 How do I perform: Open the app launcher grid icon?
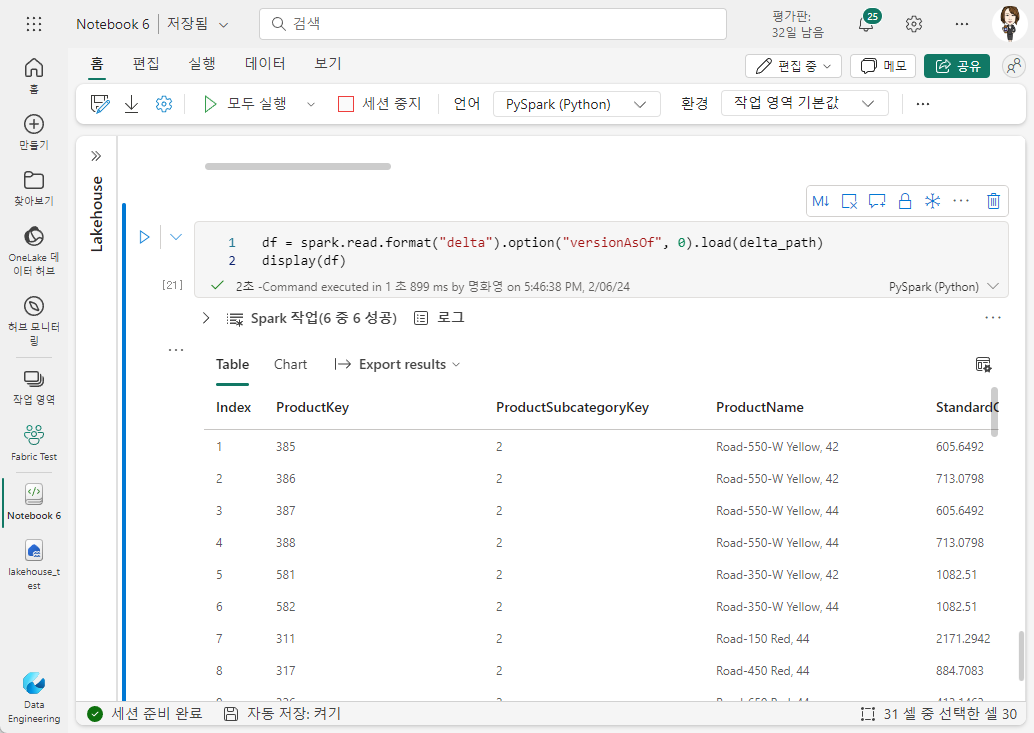point(34,24)
